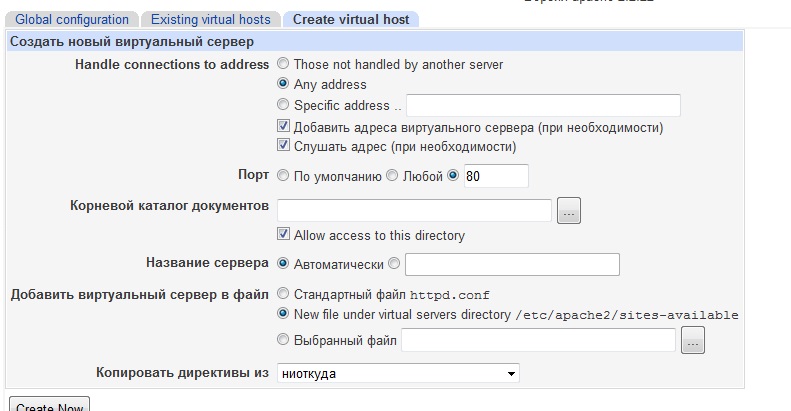Uncheck 'Allow access to this directory'
The height and width of the screenshot is (411, 791).
(x=284, y=236)
